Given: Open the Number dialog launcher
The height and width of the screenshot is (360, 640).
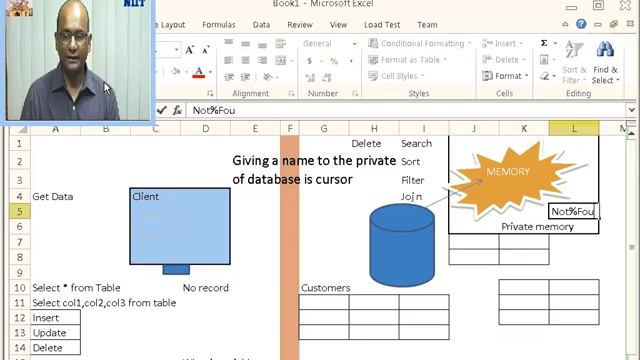Looking at the screenshot, I should [x=355, y=93].
